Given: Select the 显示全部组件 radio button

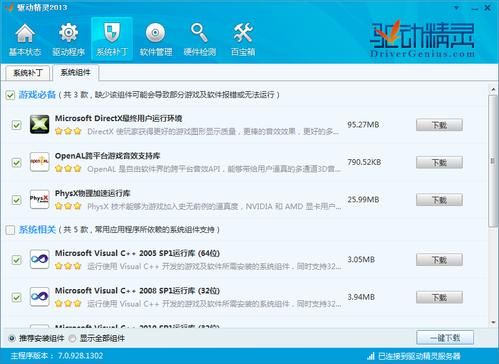Looking at the screenshot, I should click(72, 338).
